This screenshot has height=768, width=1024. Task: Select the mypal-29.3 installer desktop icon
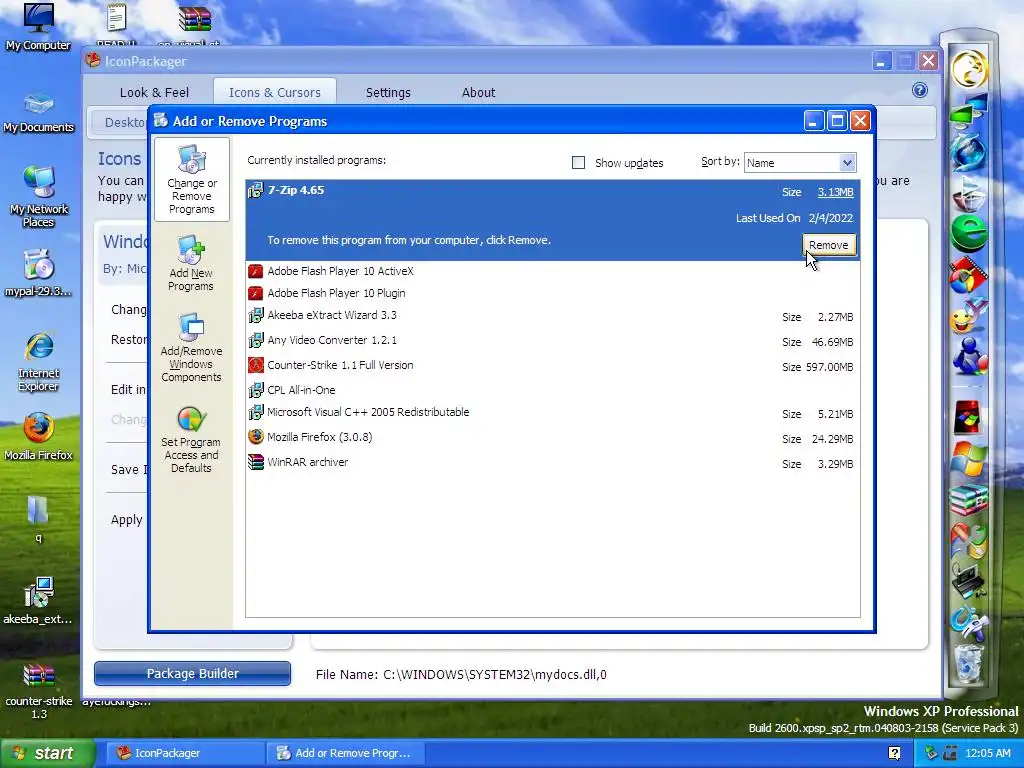(x=39, y=273)
